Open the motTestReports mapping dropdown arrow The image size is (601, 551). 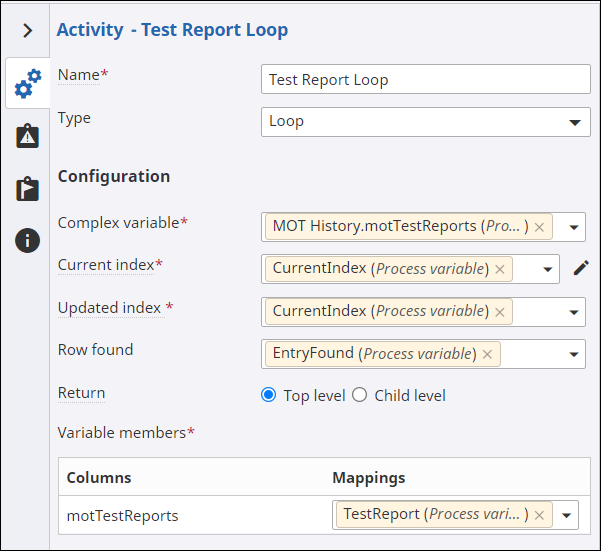pos(567,515)
